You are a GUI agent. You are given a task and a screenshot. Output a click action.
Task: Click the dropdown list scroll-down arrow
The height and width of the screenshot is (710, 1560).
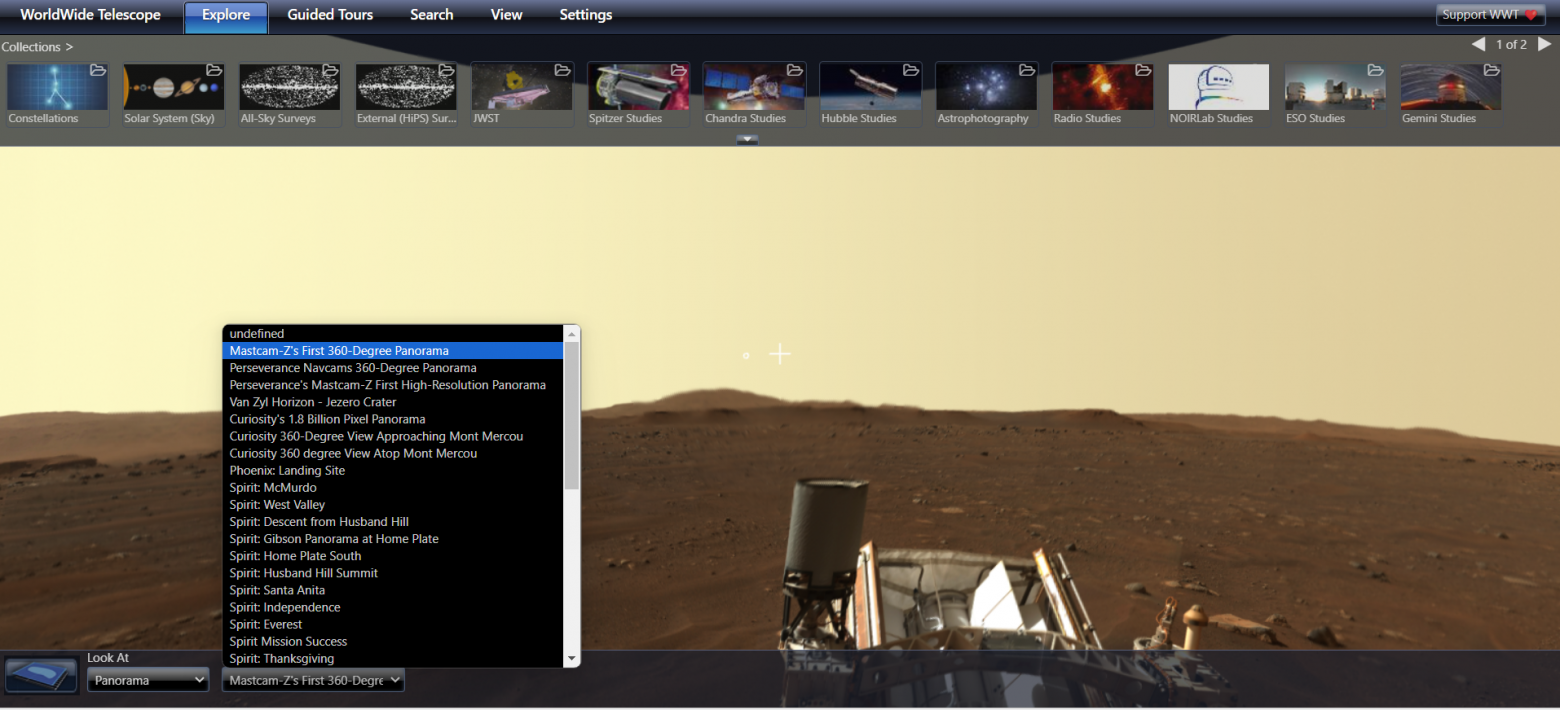[572, 659]
